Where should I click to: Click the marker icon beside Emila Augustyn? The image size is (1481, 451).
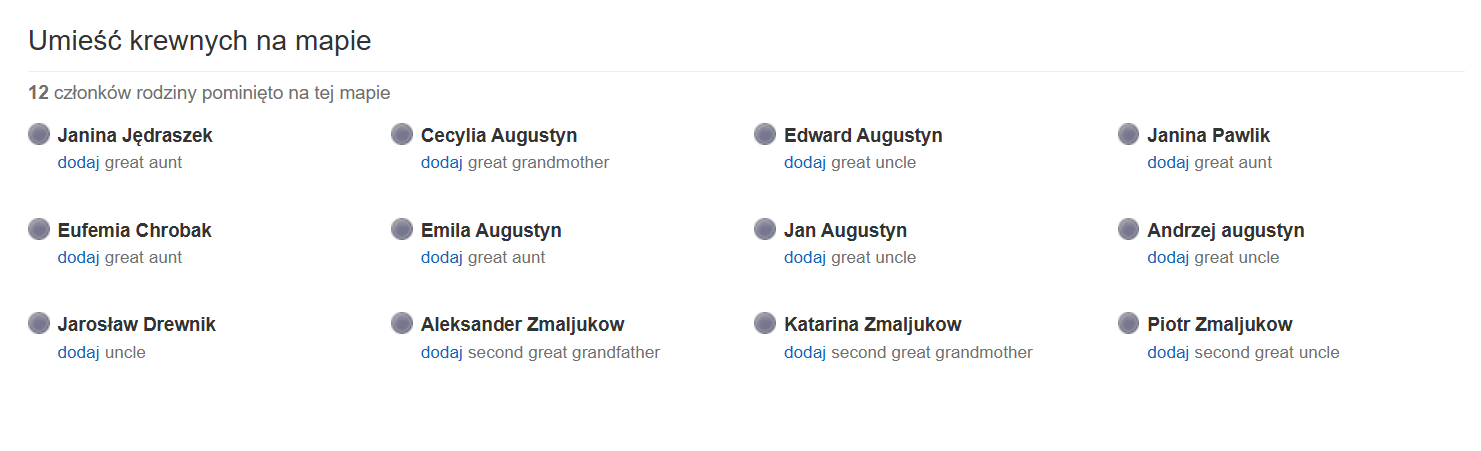402,229
